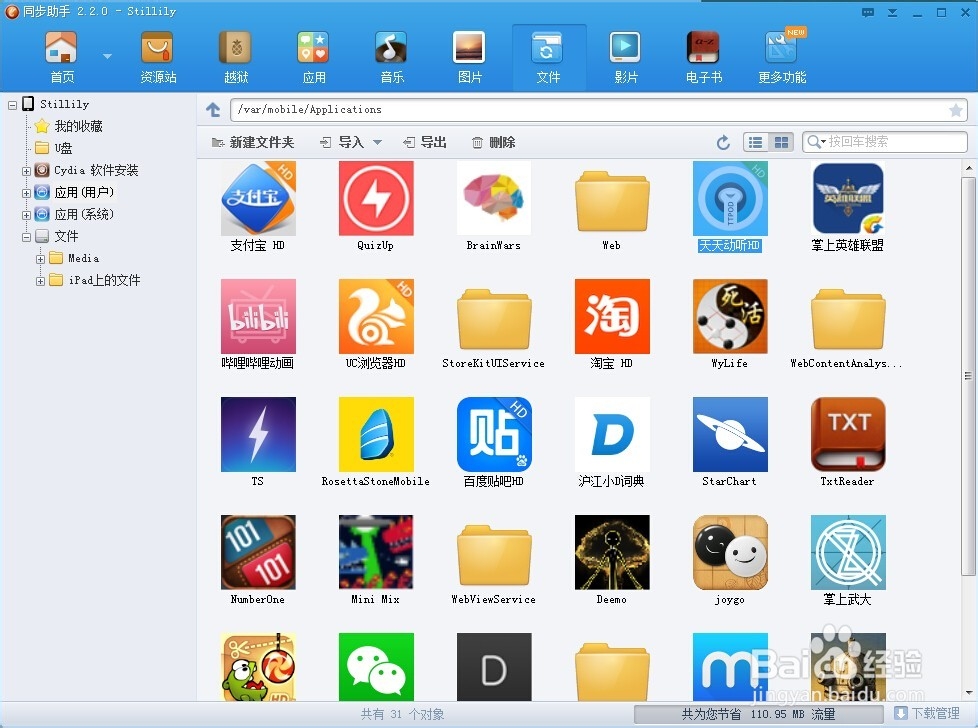The height and width of the screenshot is (728, 978).
Task: Click 新建文件夹 new folder button
Action: pyautogui.click(x=253, y=142)
